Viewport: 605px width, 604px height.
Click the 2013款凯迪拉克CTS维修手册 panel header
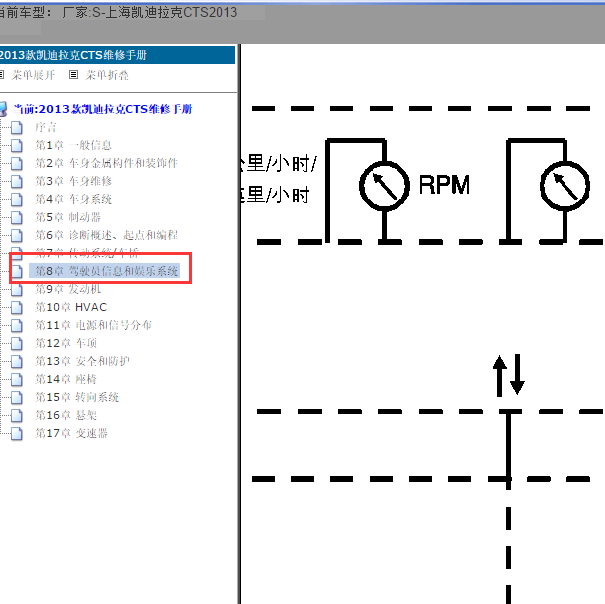point(117,55)
